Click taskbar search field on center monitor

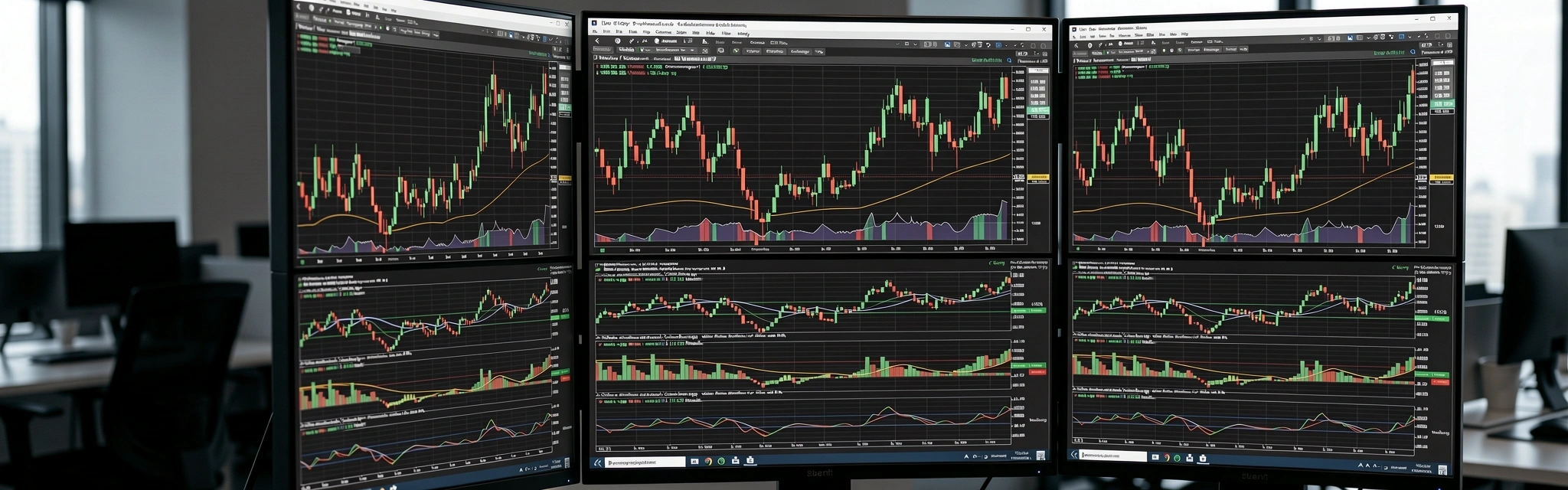[645, 462]
